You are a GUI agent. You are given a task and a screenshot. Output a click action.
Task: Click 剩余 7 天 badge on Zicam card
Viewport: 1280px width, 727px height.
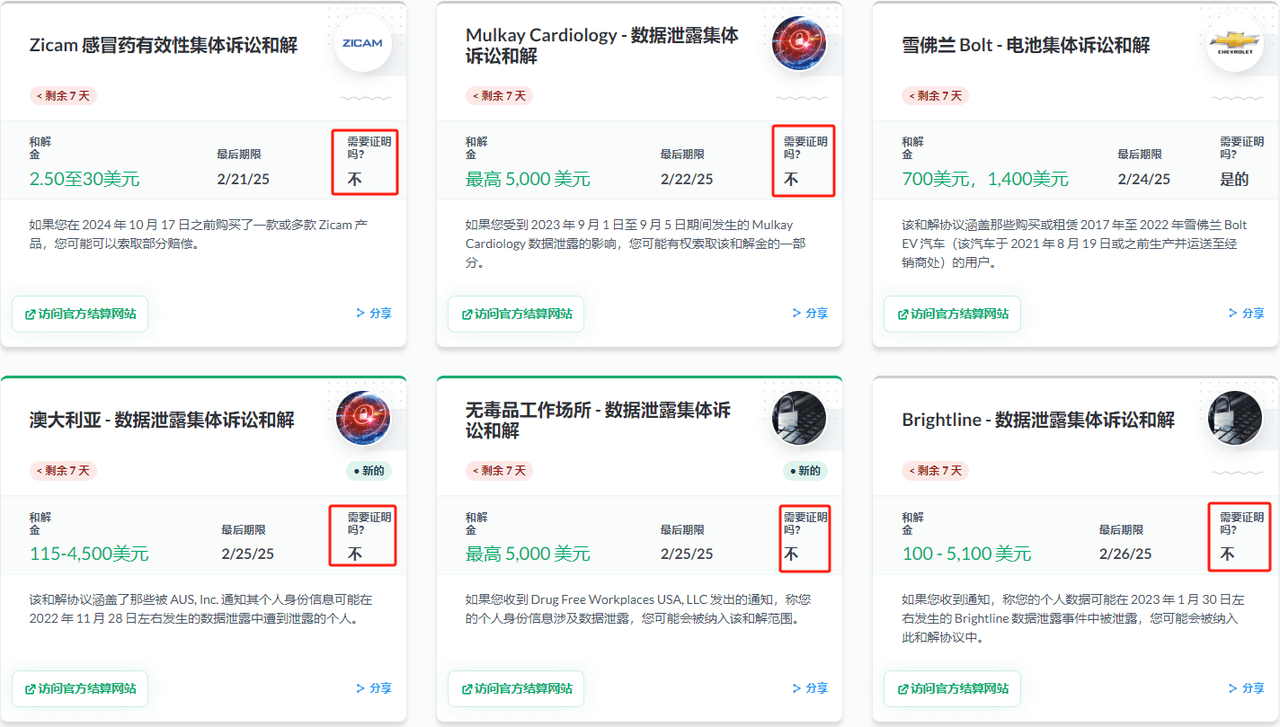(x=64, y=96)
